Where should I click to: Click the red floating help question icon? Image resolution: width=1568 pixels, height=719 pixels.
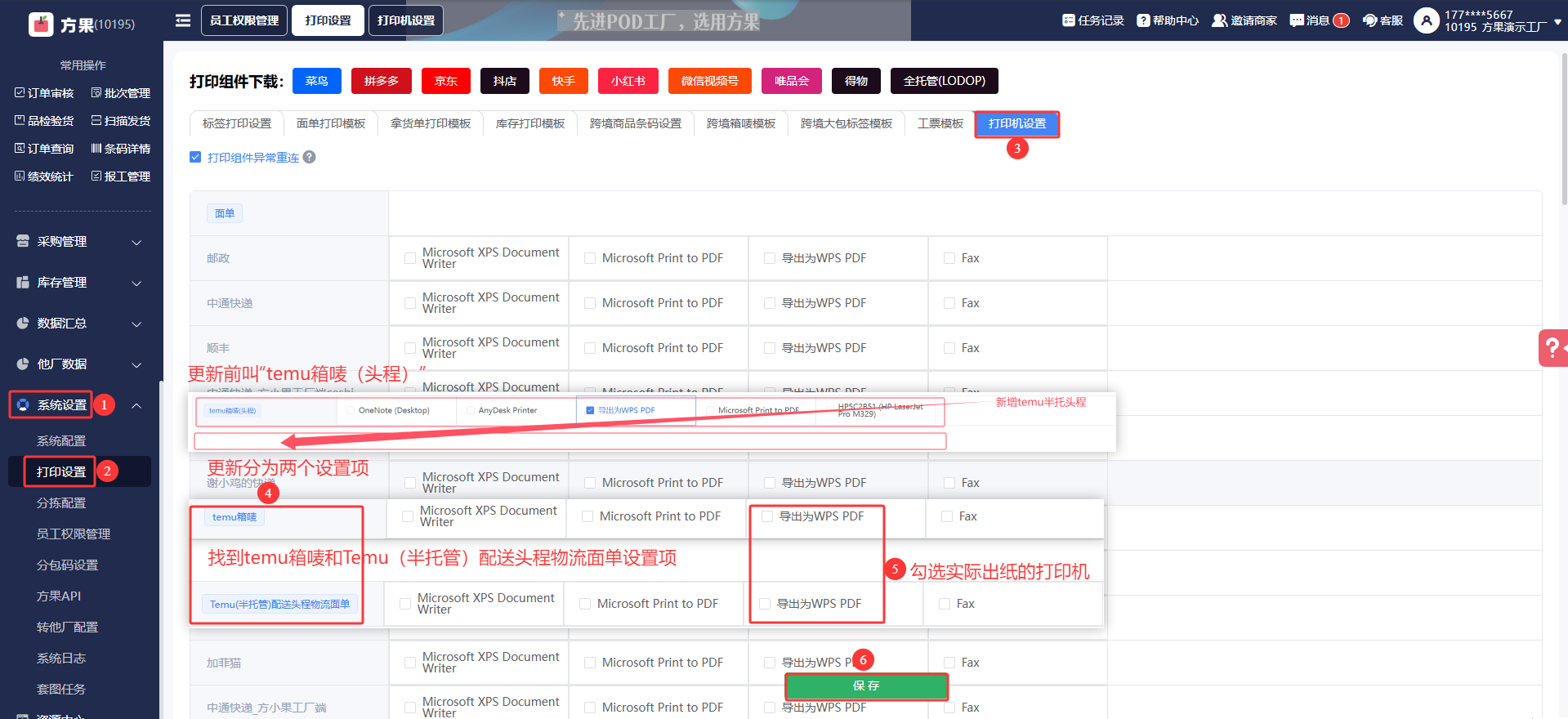point(1552,348)
